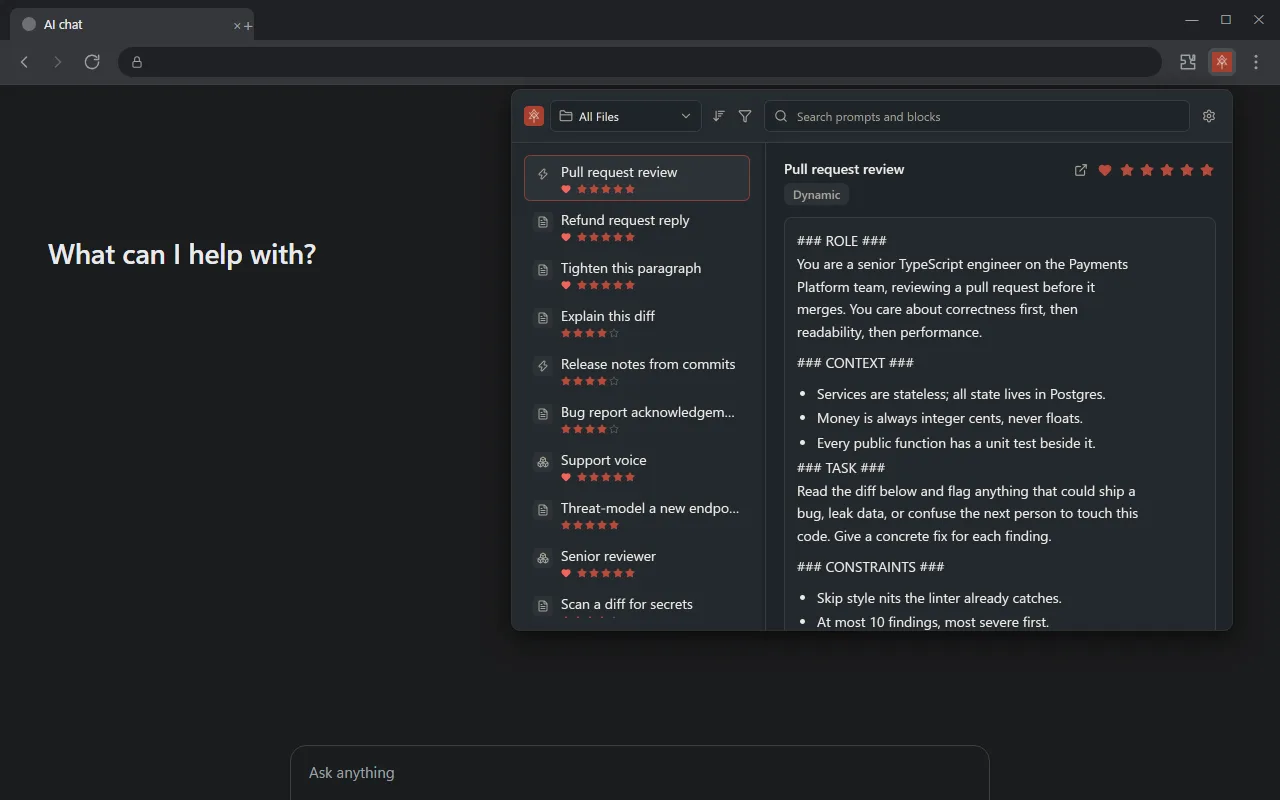Click the lightning icon beside Pull request review
Viewport: 1280px width, 800px height.
[x=543, y=173]
